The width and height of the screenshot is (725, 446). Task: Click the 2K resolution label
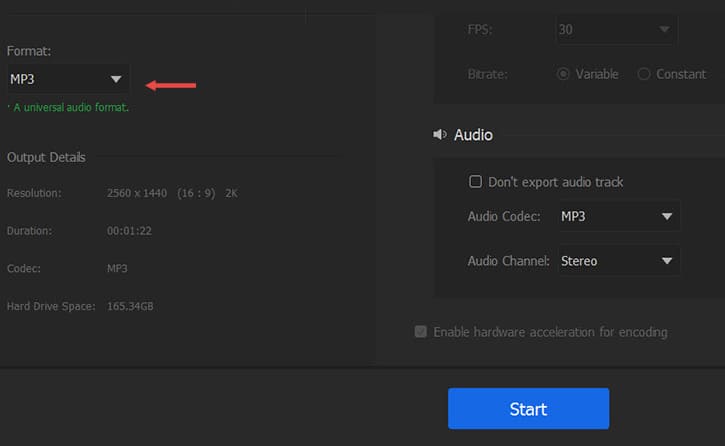pos(231,193)
